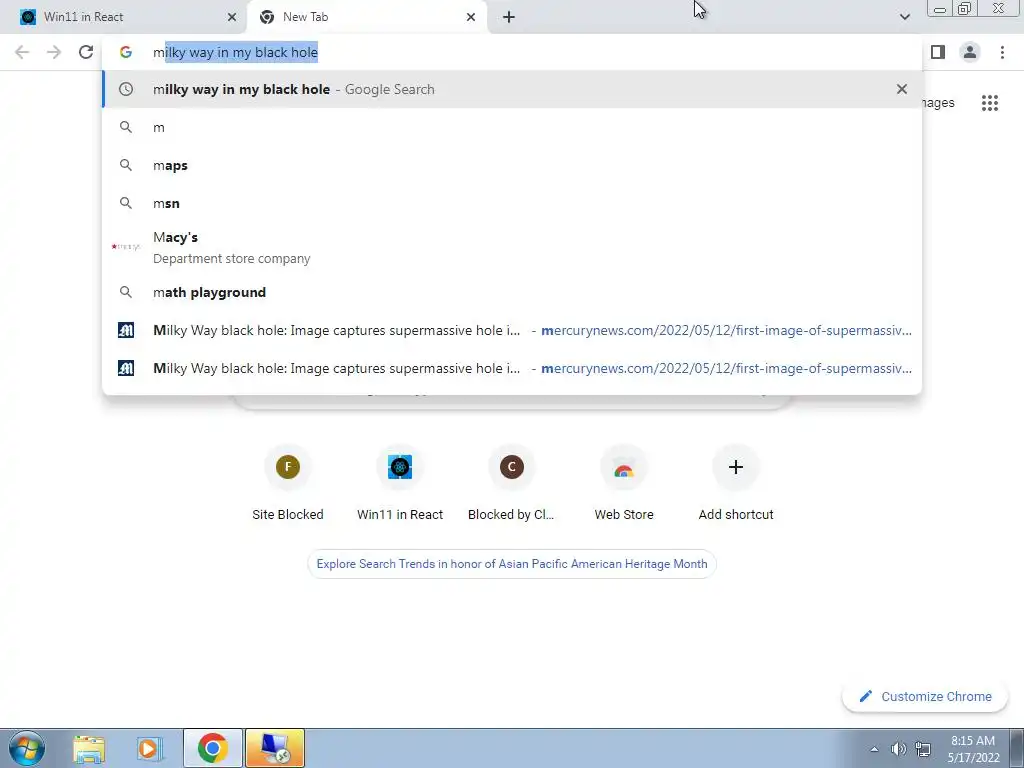Expand the tab search dropdown
The width and height of the screenshot is (1024, 768).
(x=904, y=17)
